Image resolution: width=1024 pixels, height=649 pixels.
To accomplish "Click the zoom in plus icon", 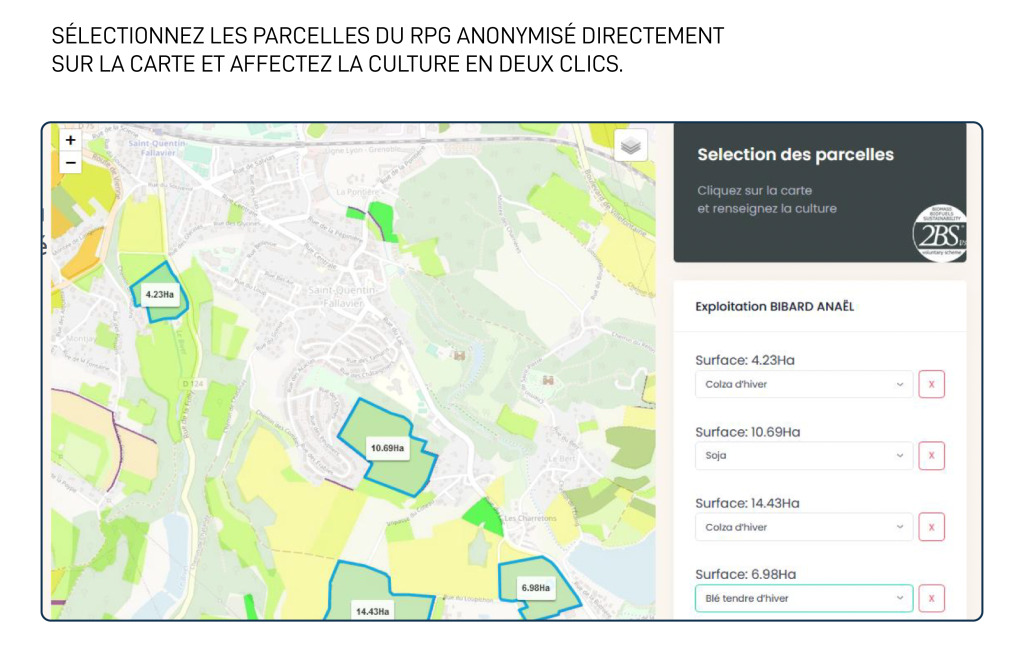I will pos(70,141).
